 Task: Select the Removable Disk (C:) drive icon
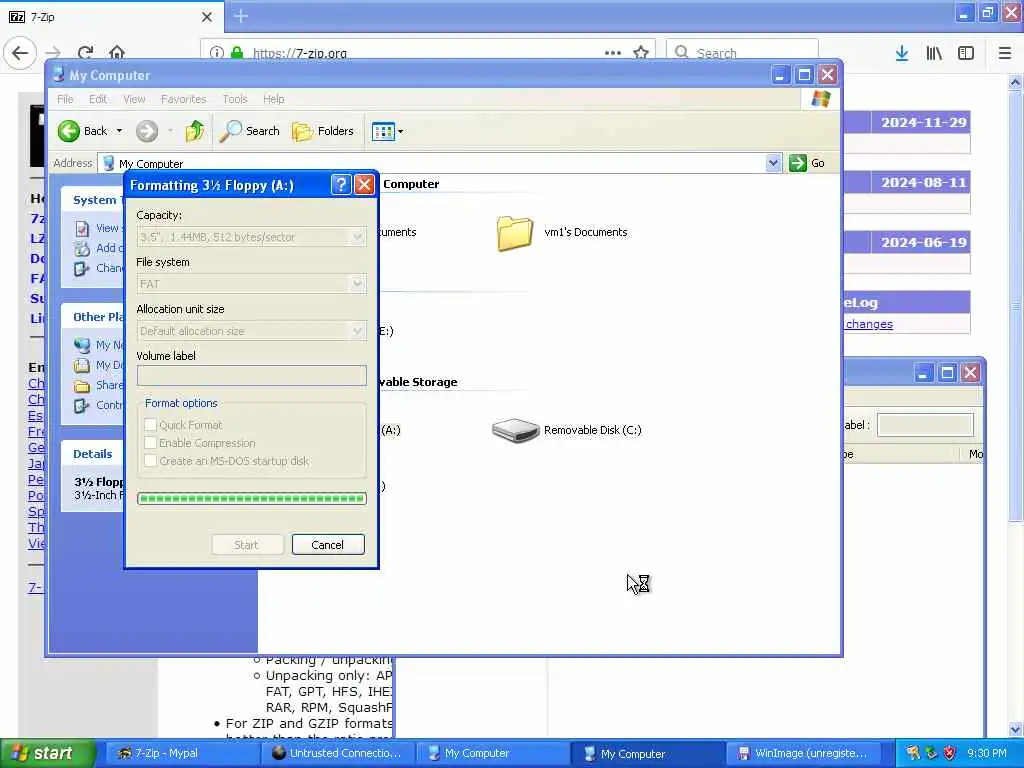[515, 430]
